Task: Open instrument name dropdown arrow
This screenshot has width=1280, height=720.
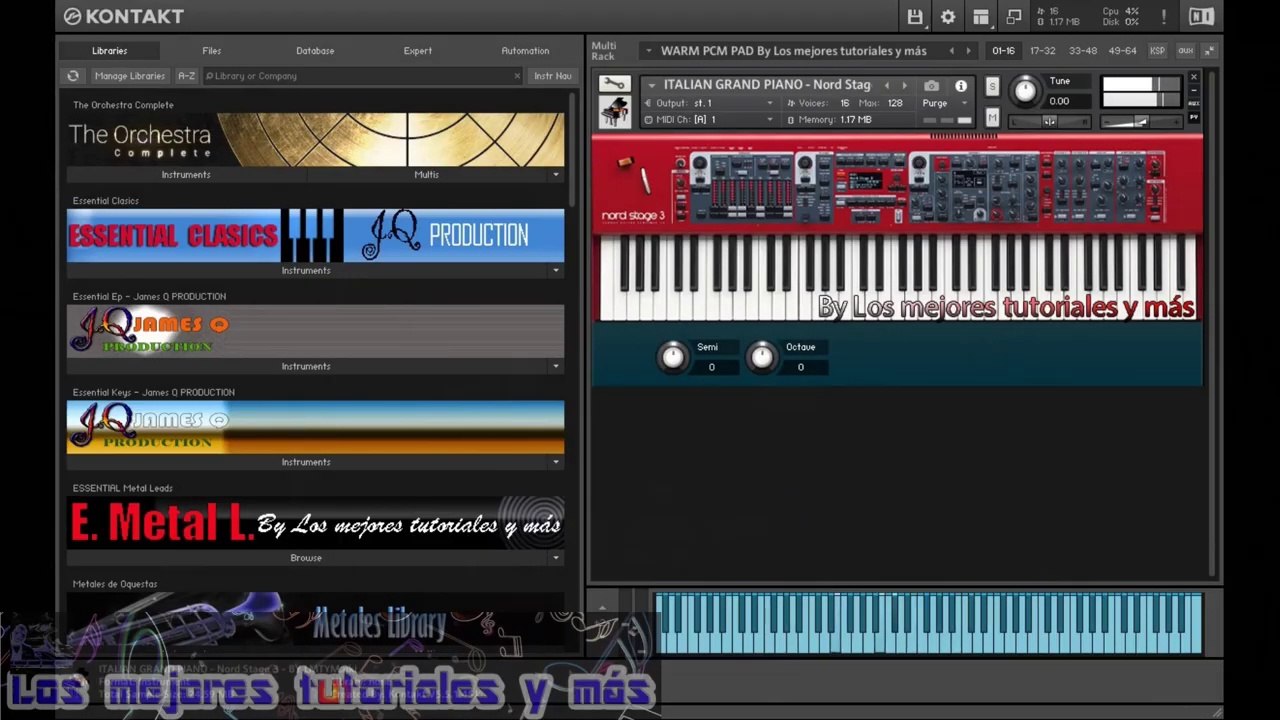Action: click(651, 86)
